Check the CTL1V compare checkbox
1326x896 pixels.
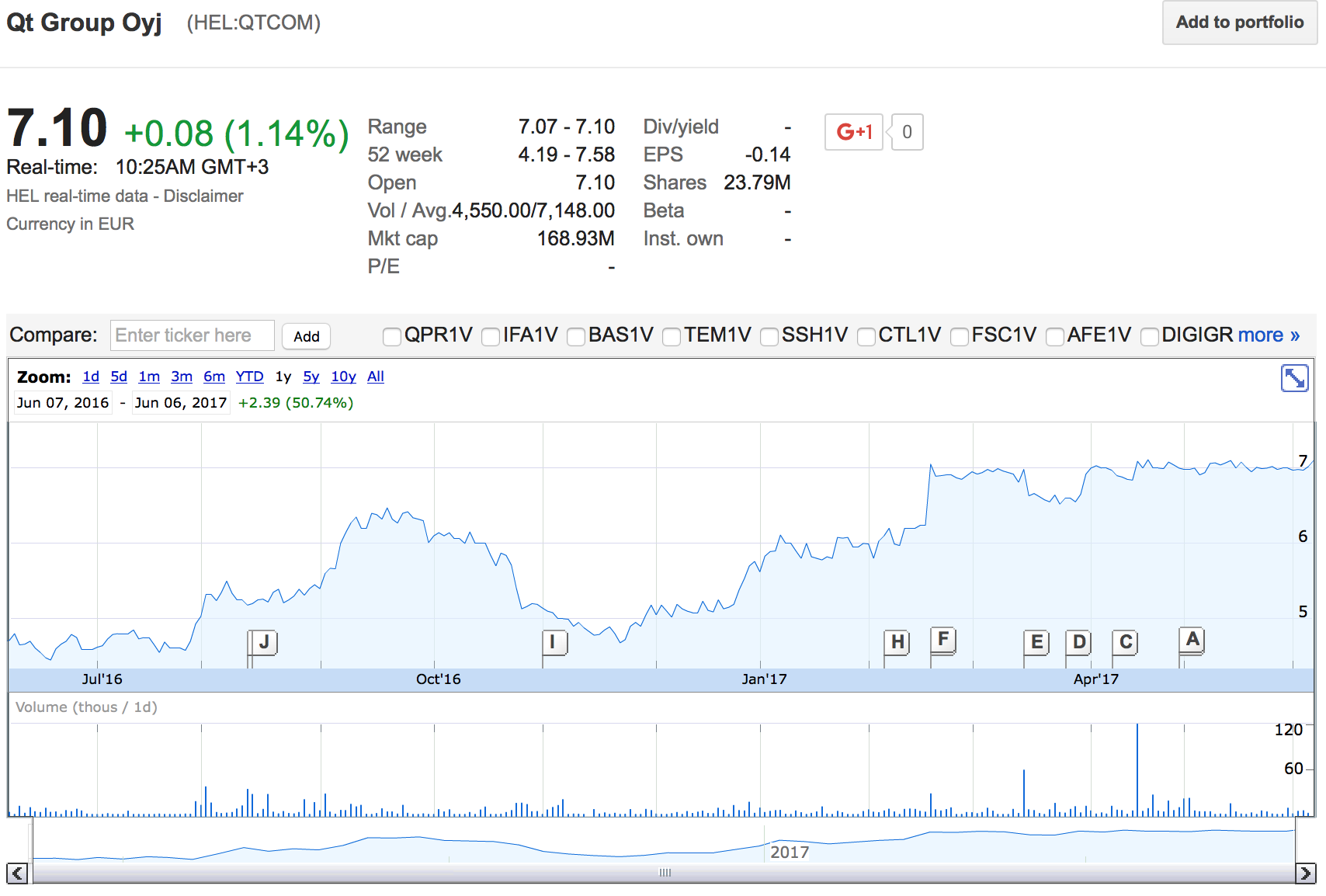click(x=866, y=336)
